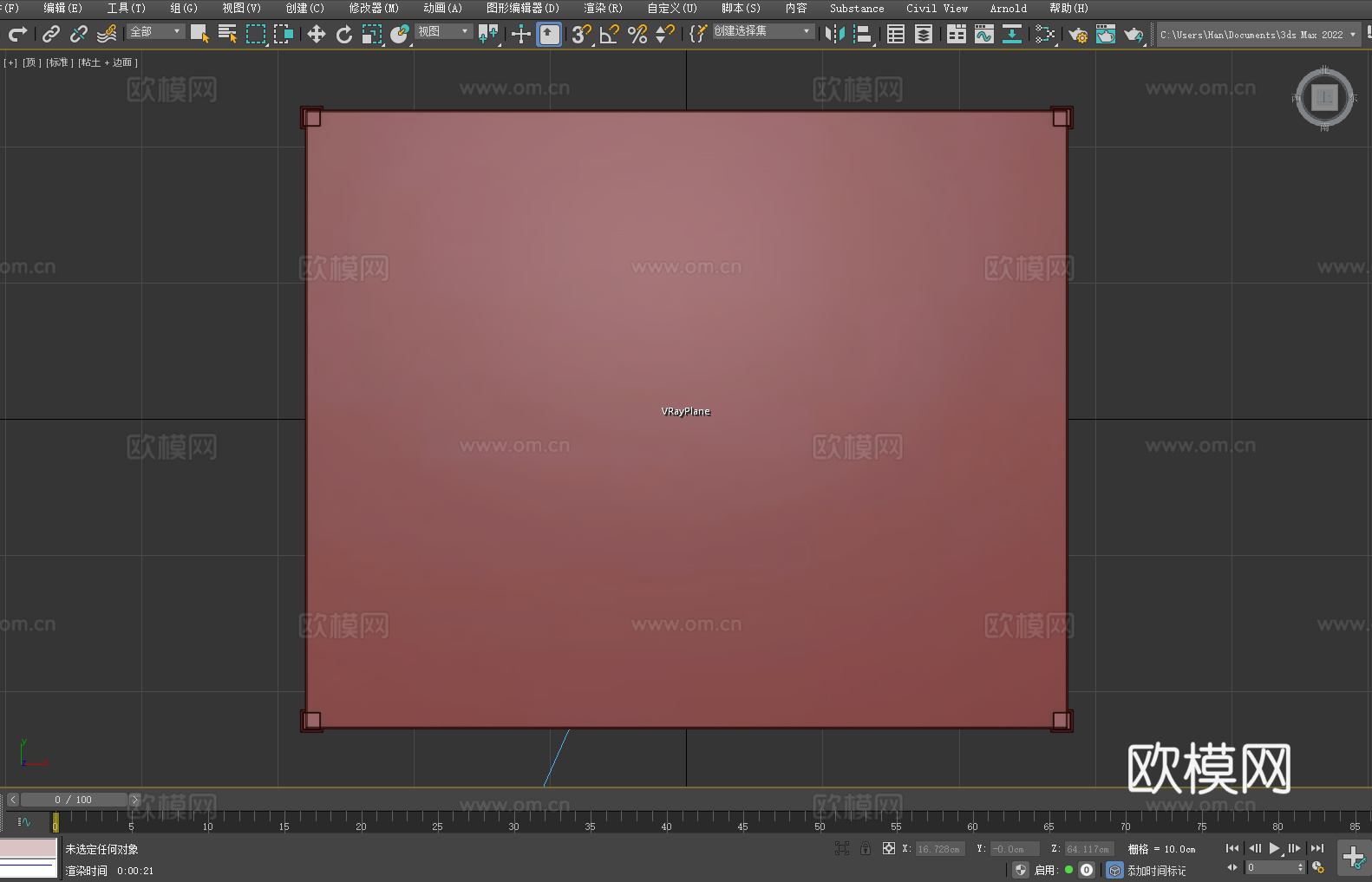The image size is (1372, 882).
Task: Open the [标准] viewport shading menu
Action: pos(59,62)
